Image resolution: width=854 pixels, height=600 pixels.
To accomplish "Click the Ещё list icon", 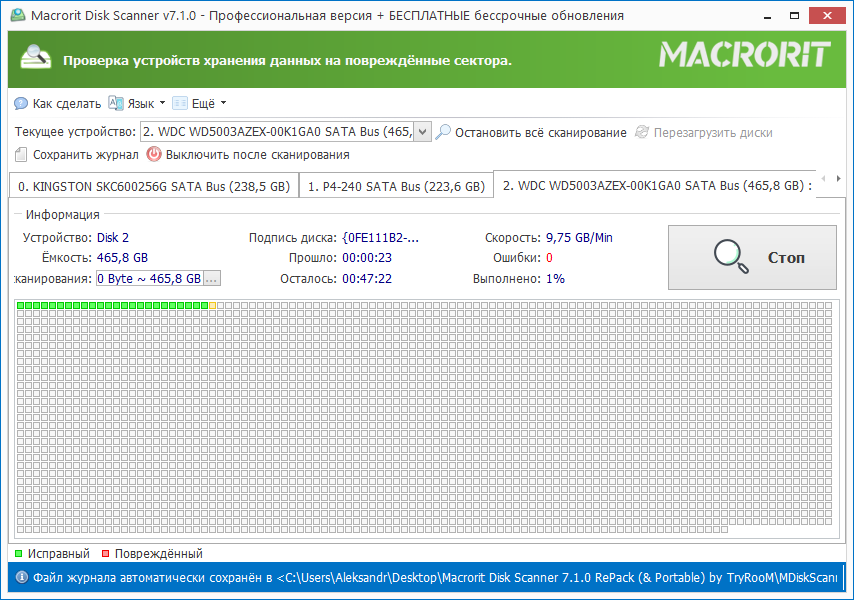I will 180,103.
